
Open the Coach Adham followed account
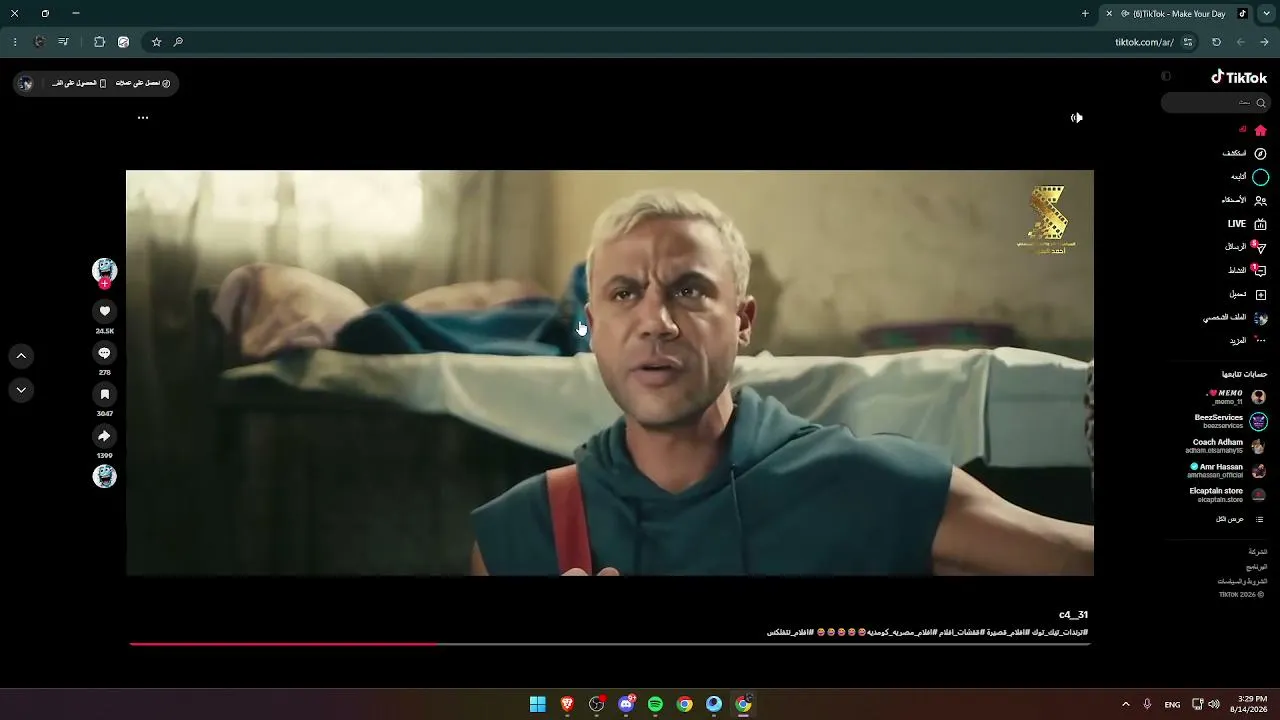1227,446
